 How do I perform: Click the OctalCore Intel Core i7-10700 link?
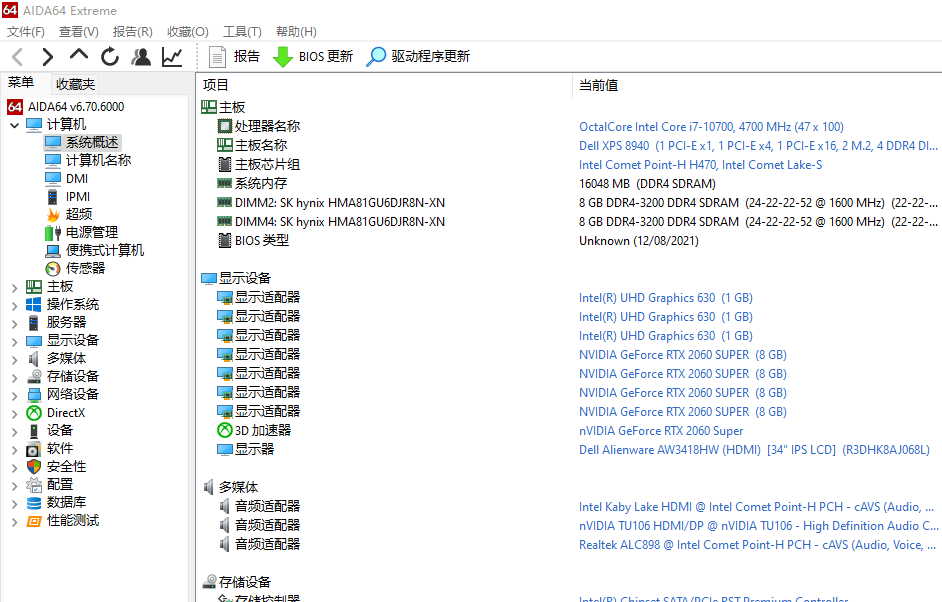click(x=710, y=127)
